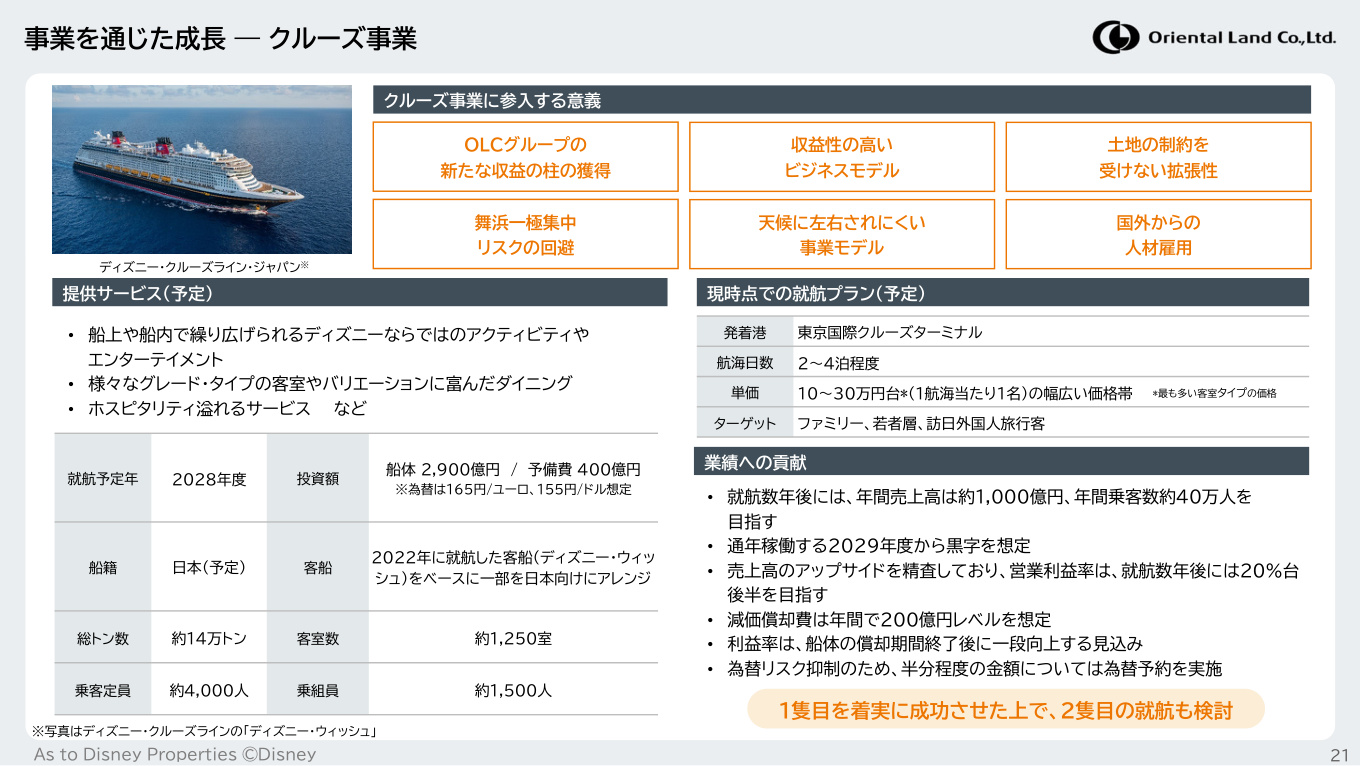Click the 客室数 label cell

coord(318,638)
